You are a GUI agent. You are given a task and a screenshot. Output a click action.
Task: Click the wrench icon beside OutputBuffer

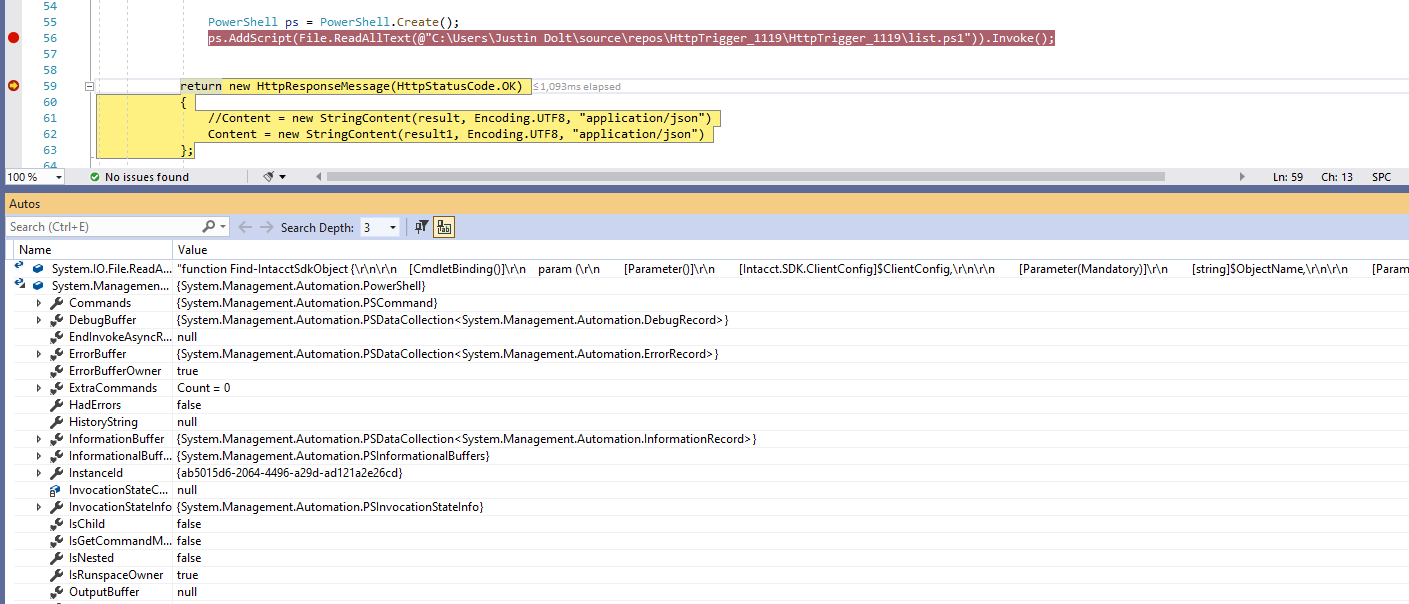(x=56, y=592)
